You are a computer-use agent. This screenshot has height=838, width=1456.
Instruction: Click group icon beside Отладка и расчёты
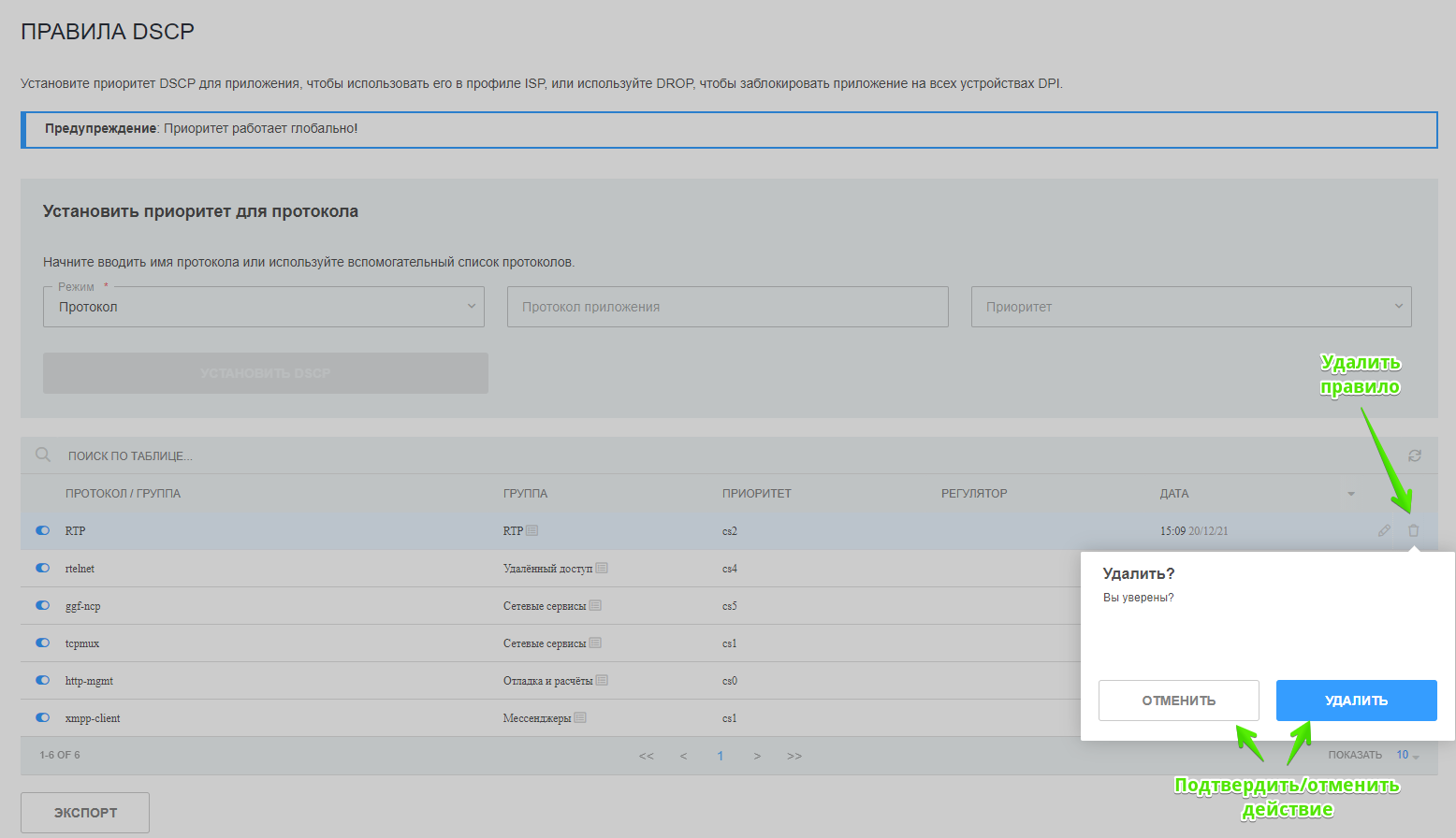tap(602, 680)
